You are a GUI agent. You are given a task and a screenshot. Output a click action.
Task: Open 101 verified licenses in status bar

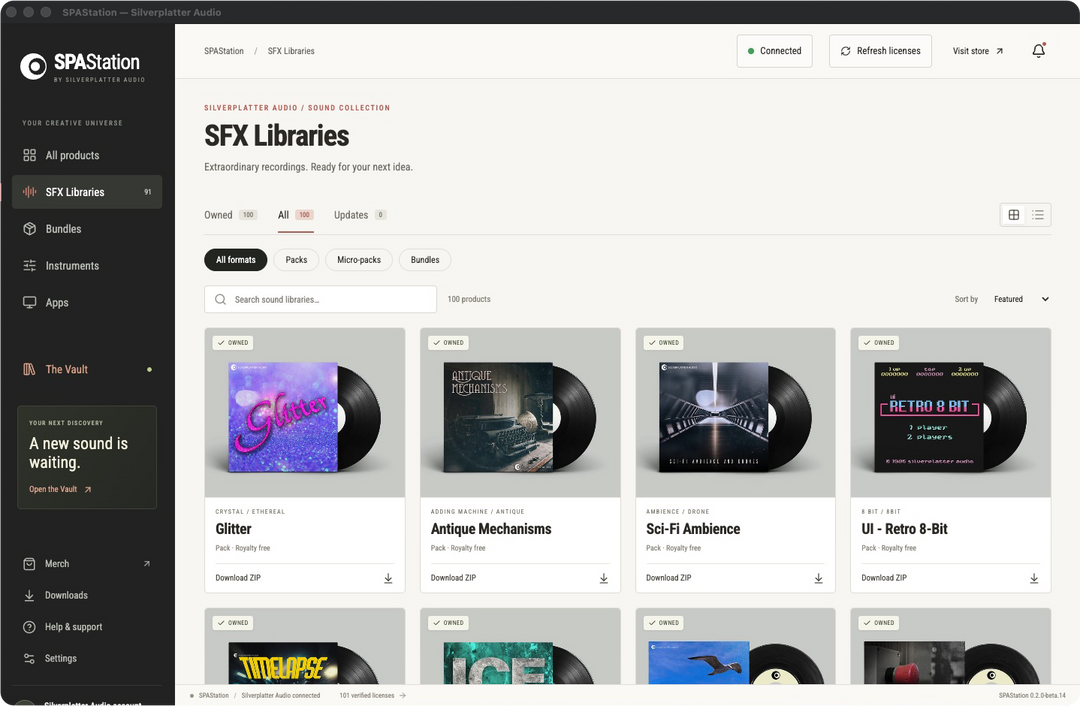[372, 696]
